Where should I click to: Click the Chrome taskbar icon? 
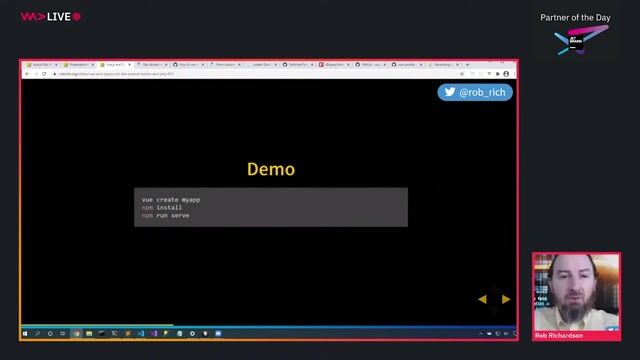76,333
